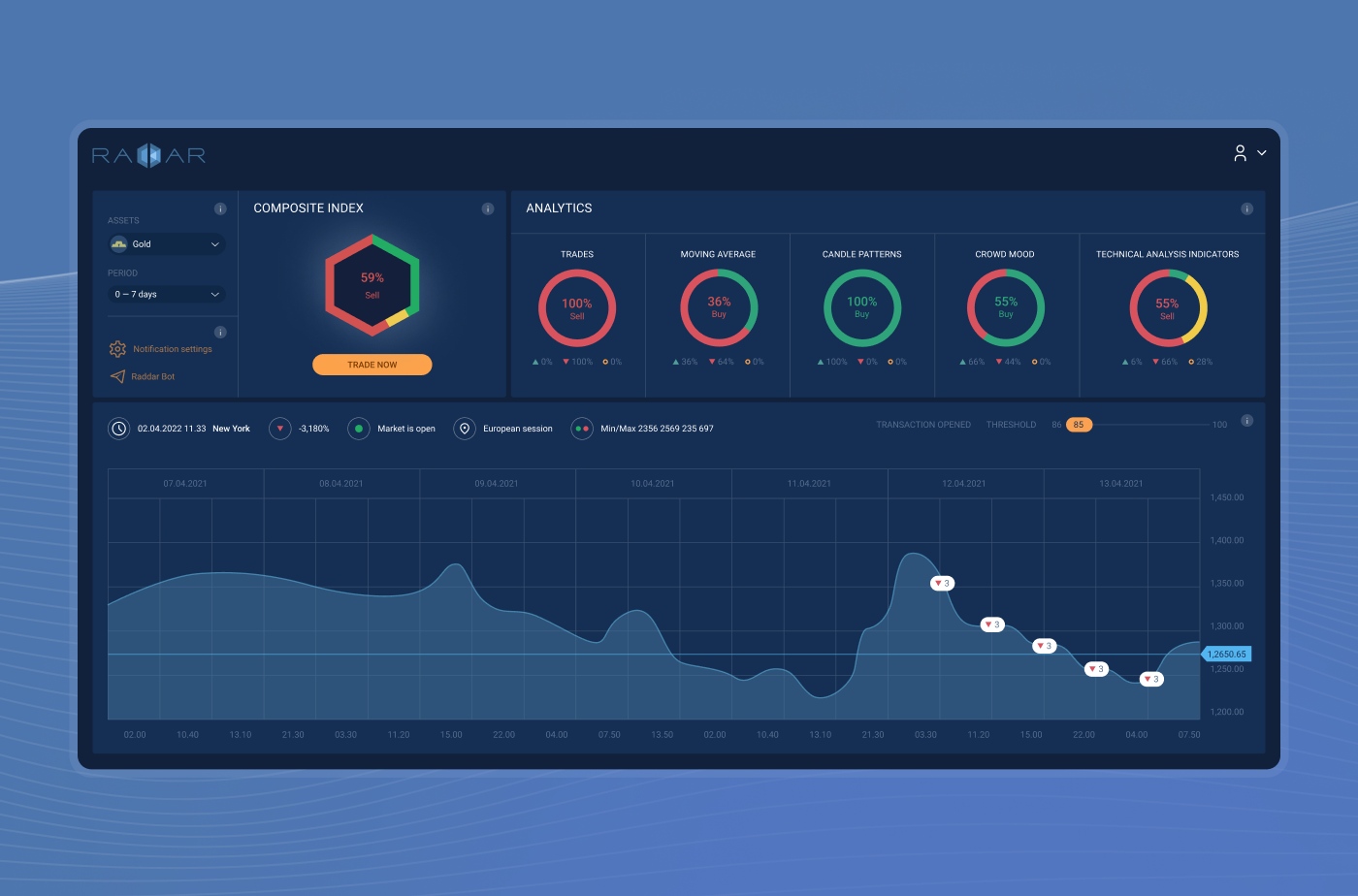The height and width of the screenshot is (896, 1358).
Task: Click the 13.04.2021 date column header
Action: [x=1121, y=484]
